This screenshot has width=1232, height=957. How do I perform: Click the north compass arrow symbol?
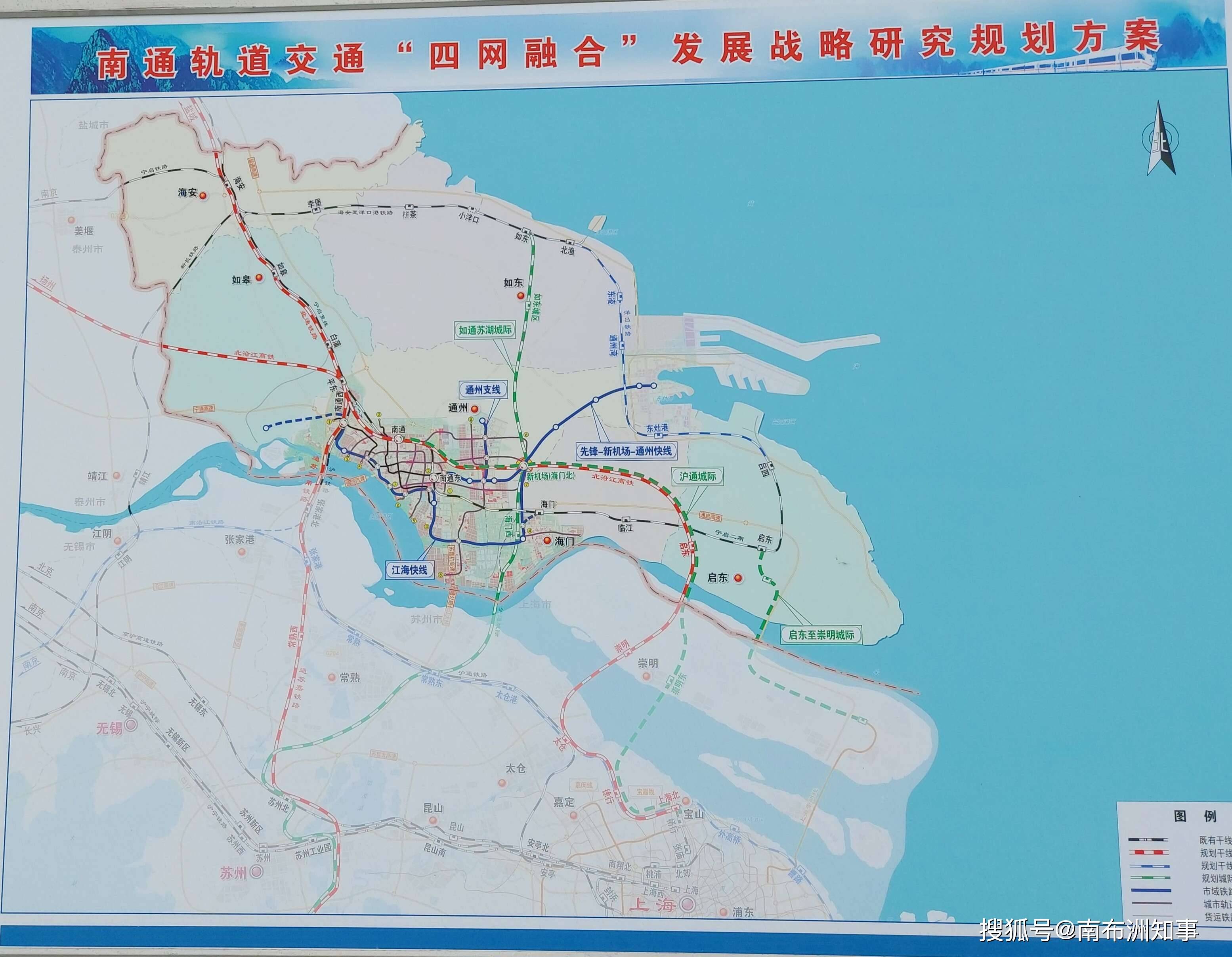[1160, 137]
